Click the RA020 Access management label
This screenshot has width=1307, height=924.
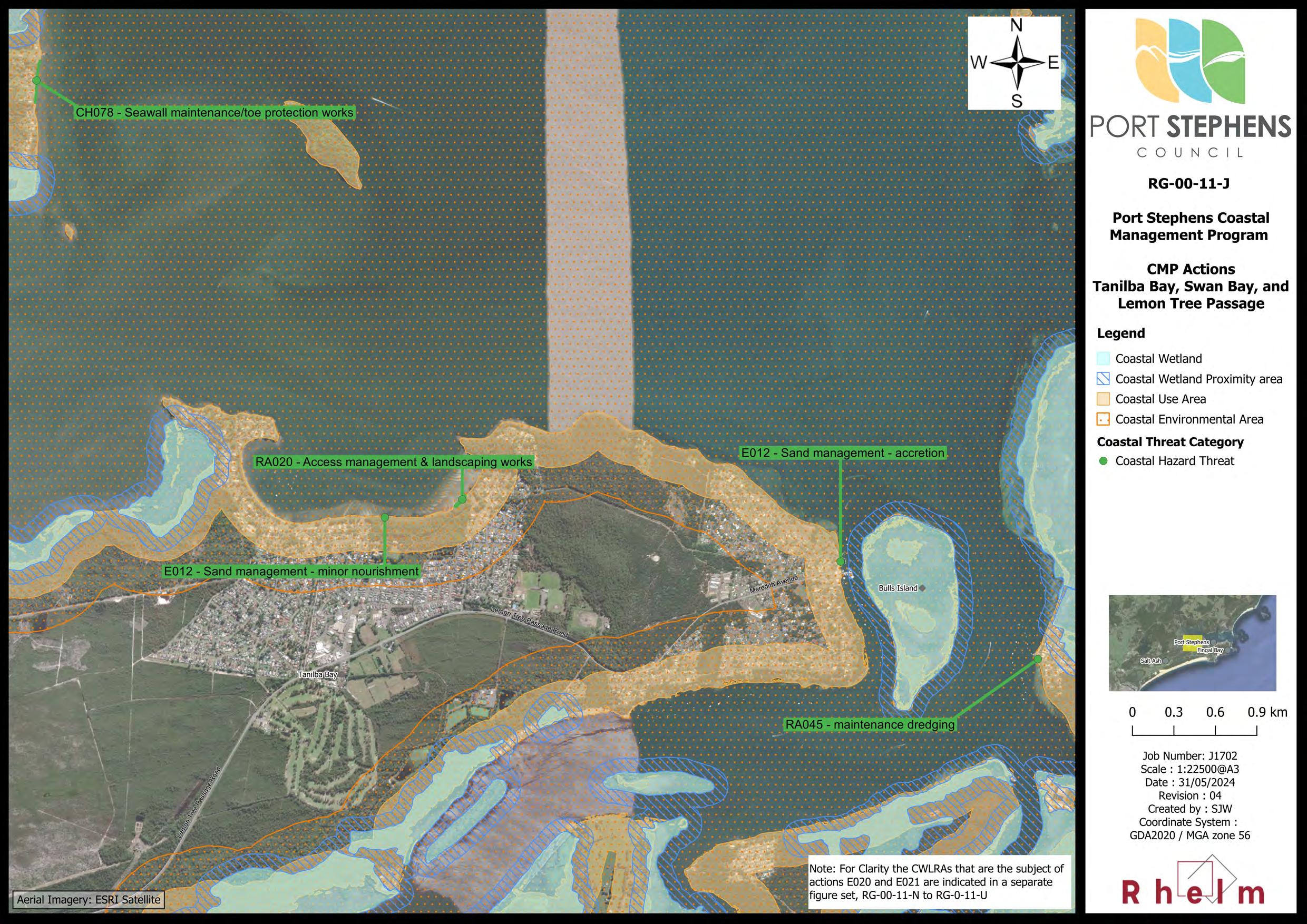tap(393, 462)
